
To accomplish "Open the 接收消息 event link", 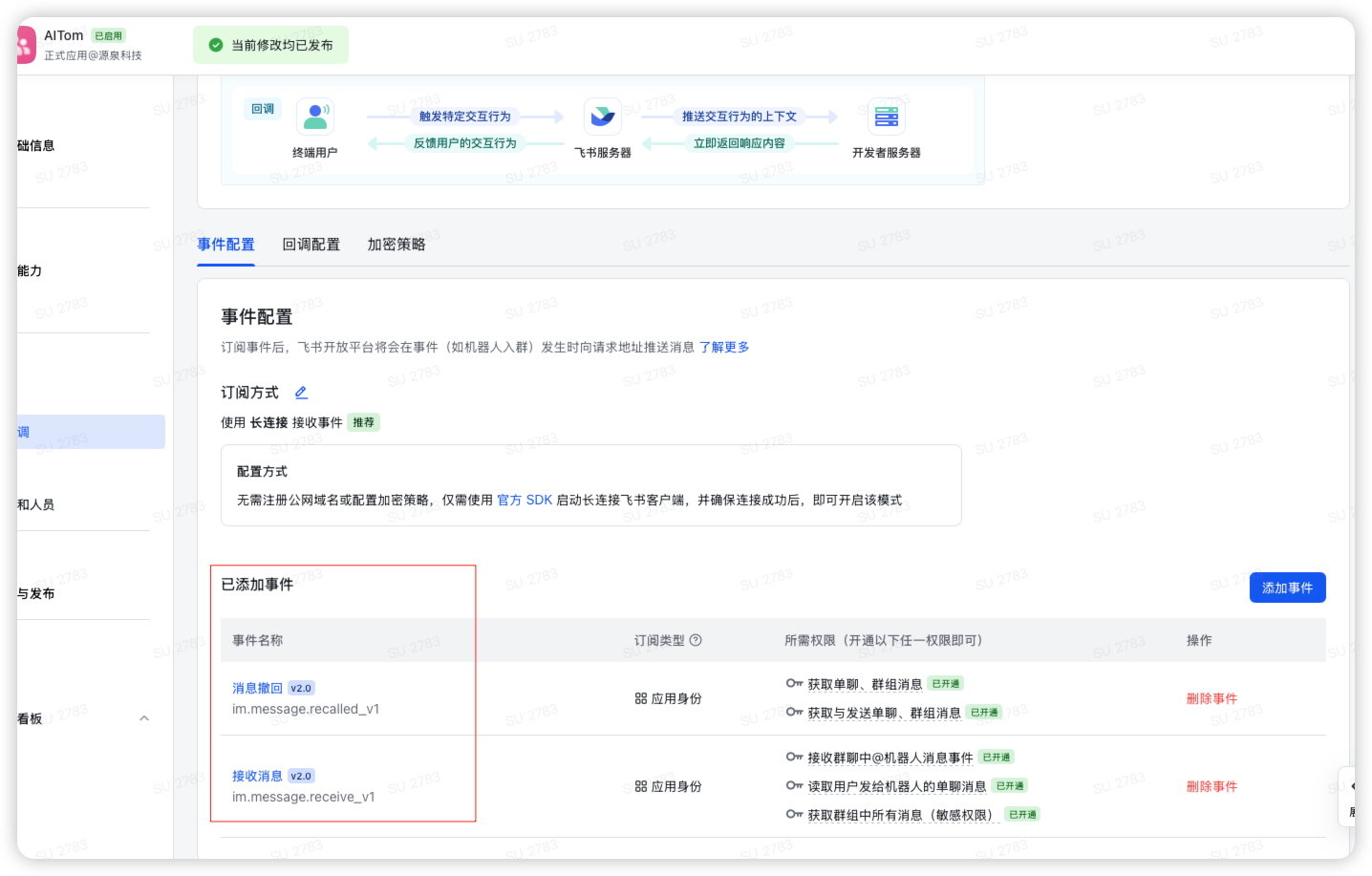I will pyautogui.click(x=257, y=776).
